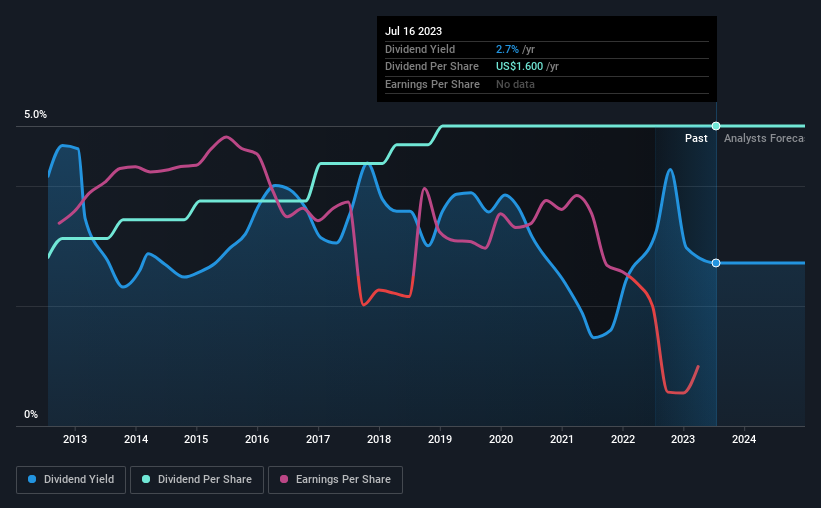The image size is (821, 508).
Task: Select the 2018 label on x-axis
Action: (x=379, y=439)
